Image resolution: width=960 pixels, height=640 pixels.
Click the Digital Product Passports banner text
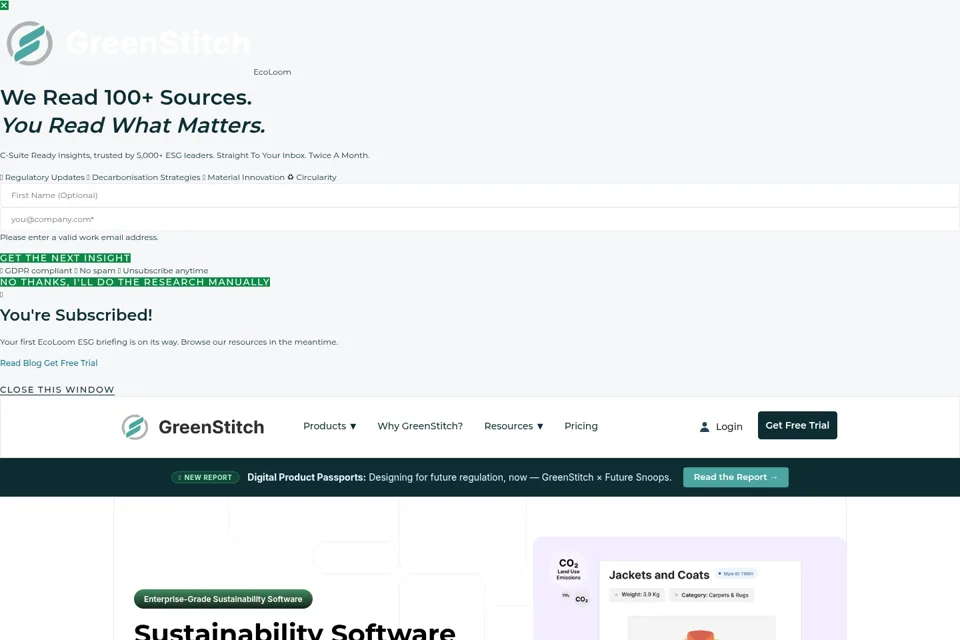point(459,477)
